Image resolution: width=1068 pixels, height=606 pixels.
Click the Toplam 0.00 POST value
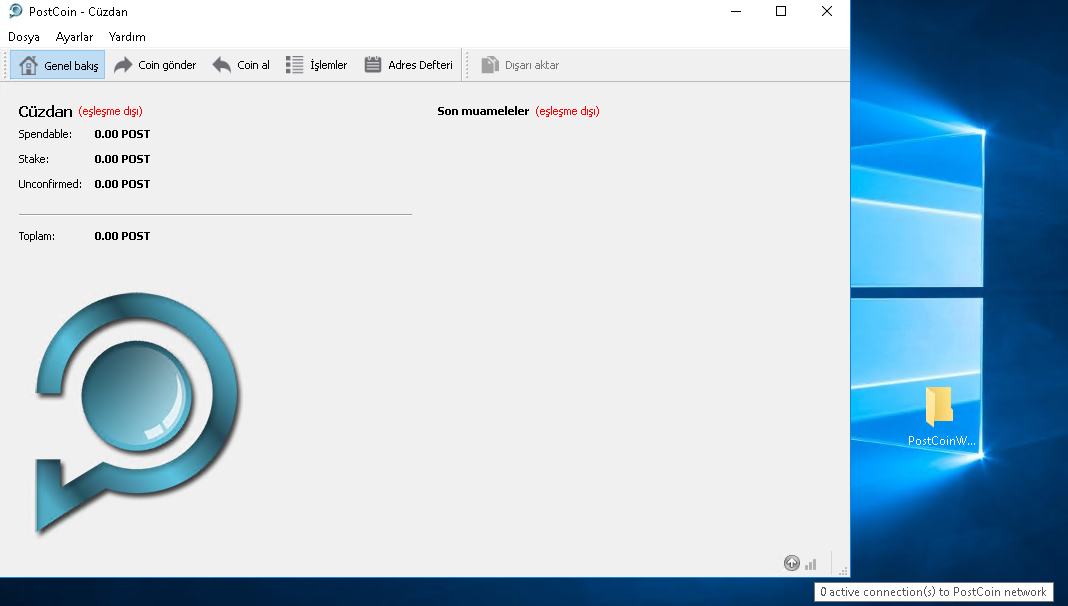pos(122,236)
